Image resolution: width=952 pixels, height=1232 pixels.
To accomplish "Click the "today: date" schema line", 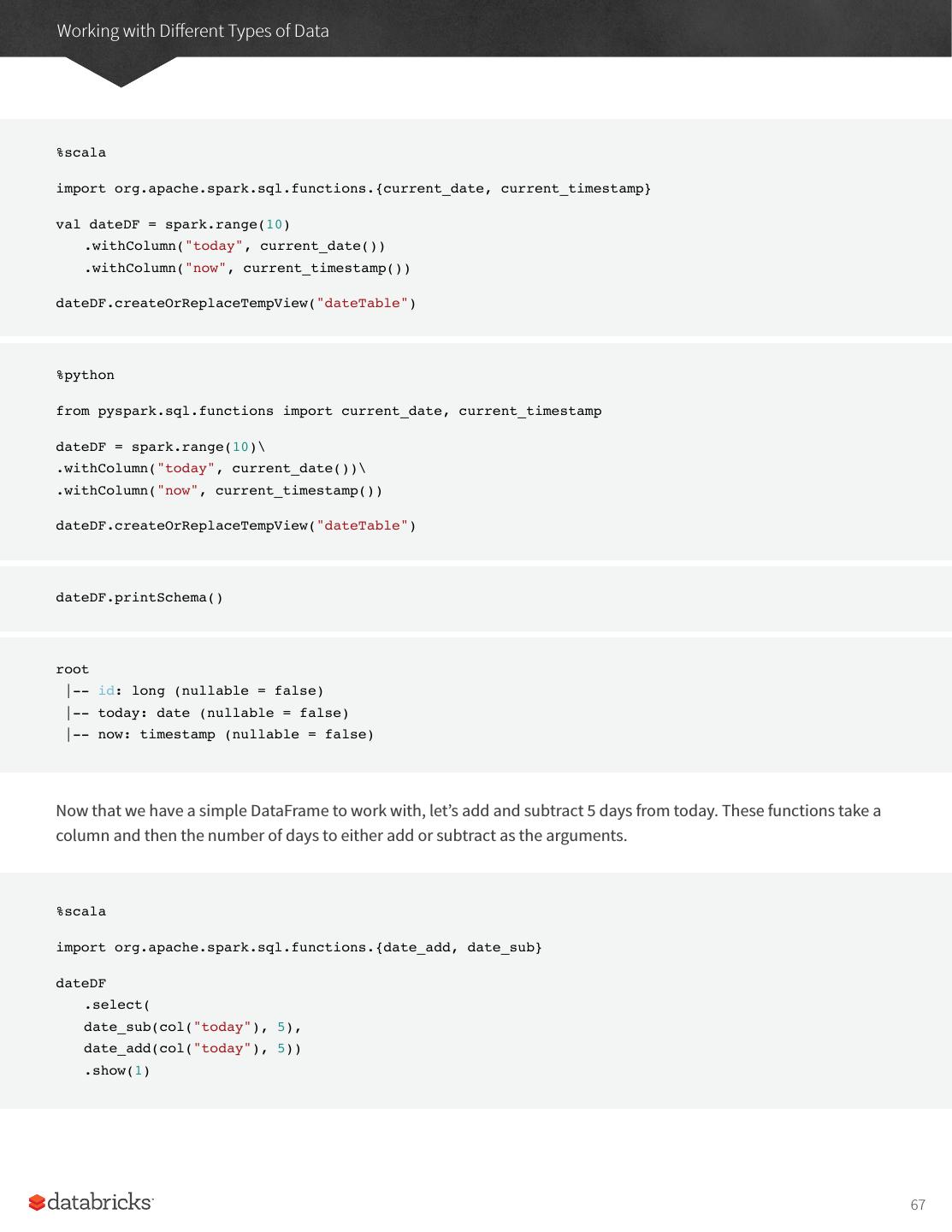I will click(x=222, y=714).
